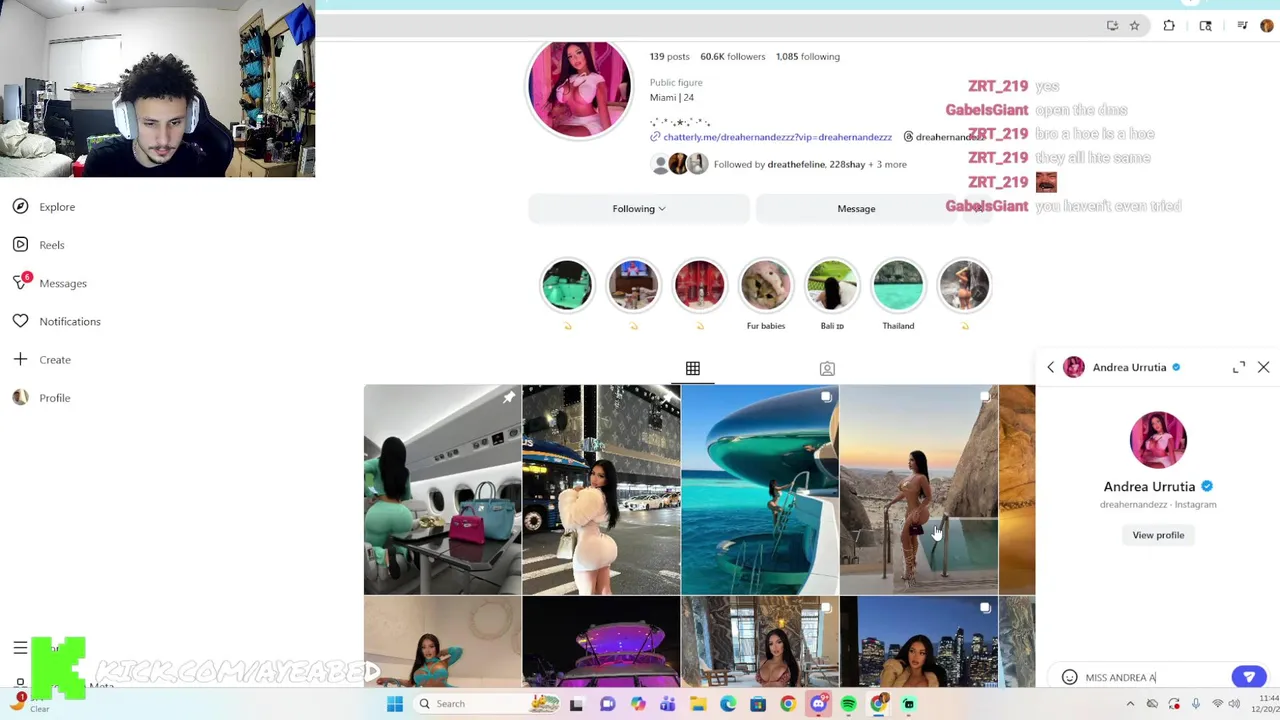This screenshot has height=720, width=1280.
Task: View the 60.6K followers list
Action: pos(732,57)
